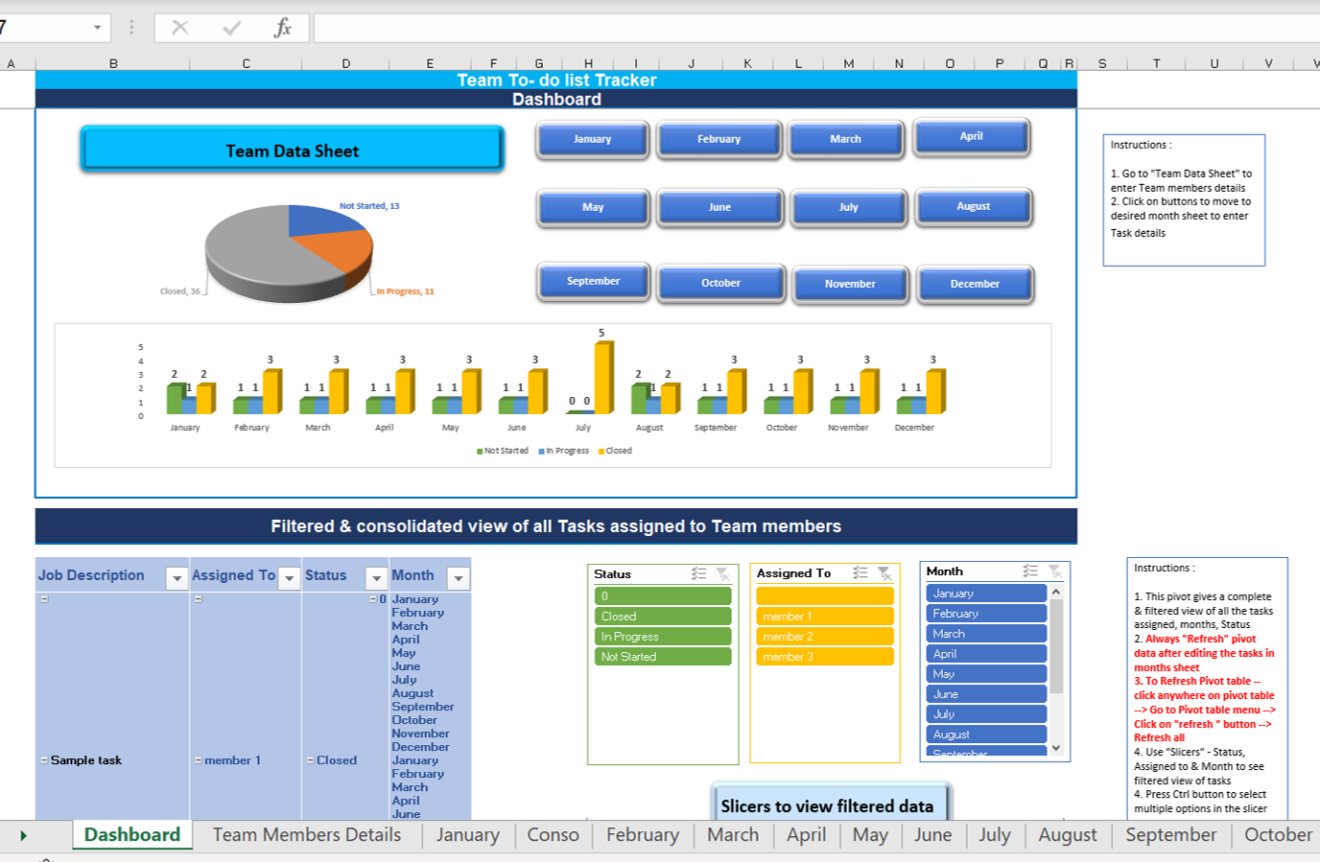Click the sheet tab scroll arrow
Screen dimensions: 1320x862
click(23, 835)
